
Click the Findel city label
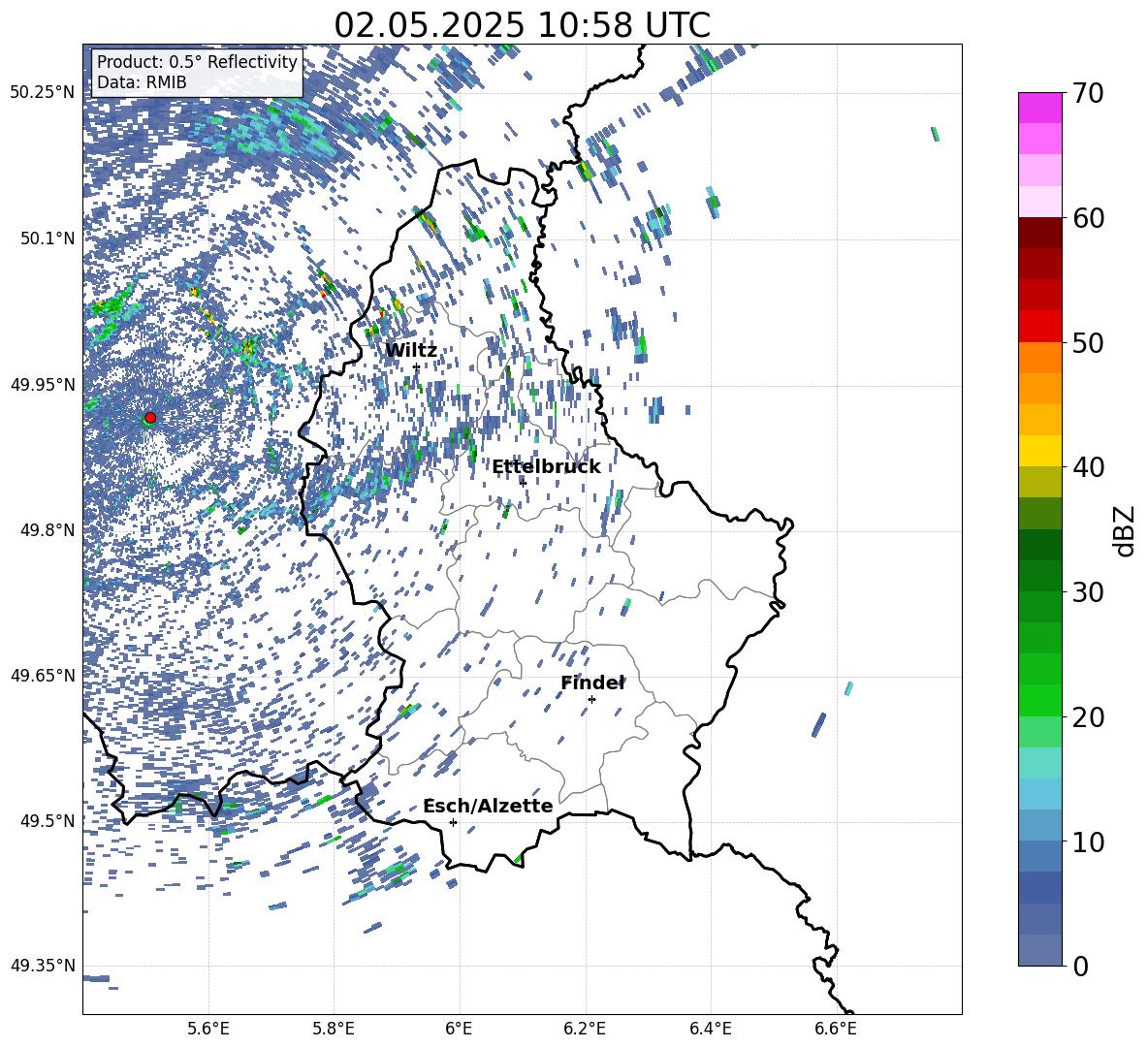[x=592, y=683]
